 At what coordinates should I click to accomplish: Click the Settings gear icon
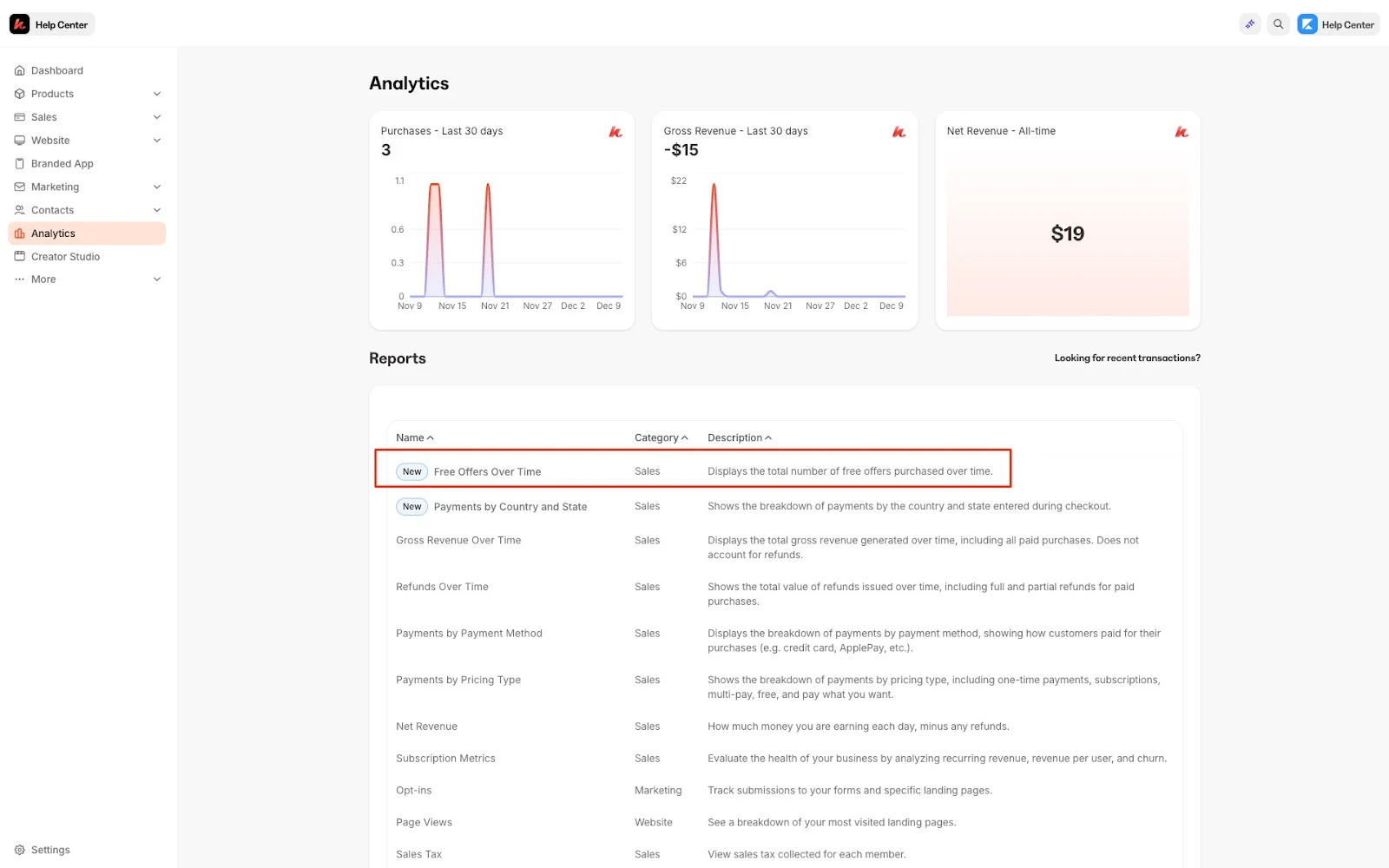(x=19, y=850)
